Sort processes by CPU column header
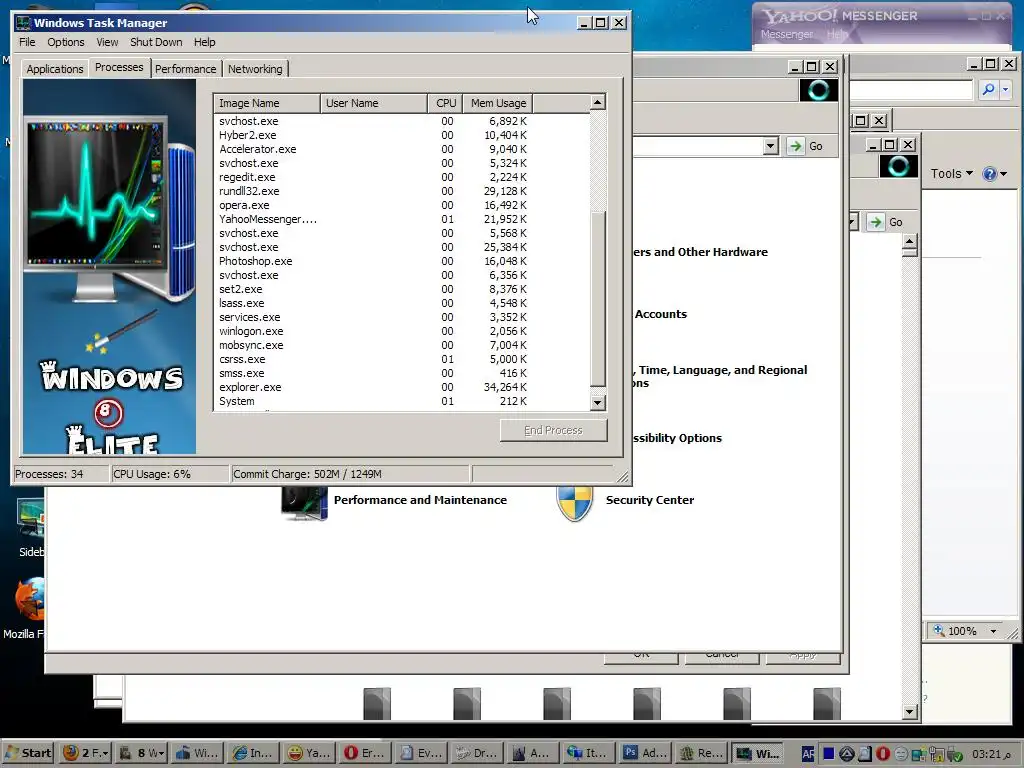 (x=445, y=103)
